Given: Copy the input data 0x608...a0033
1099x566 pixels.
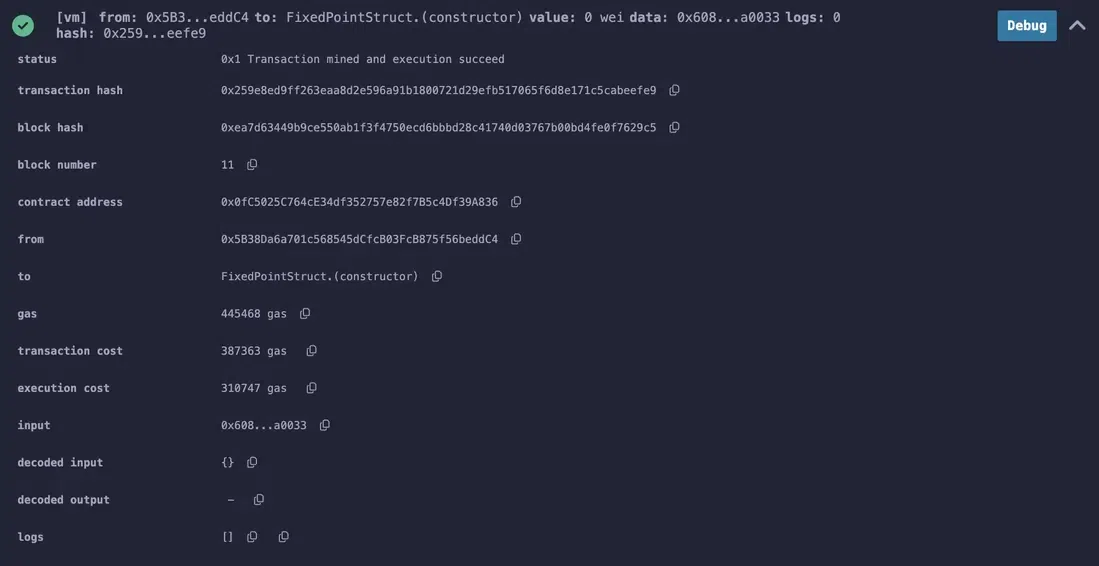Looking at the screenshot, I should [x=324, y=425].
